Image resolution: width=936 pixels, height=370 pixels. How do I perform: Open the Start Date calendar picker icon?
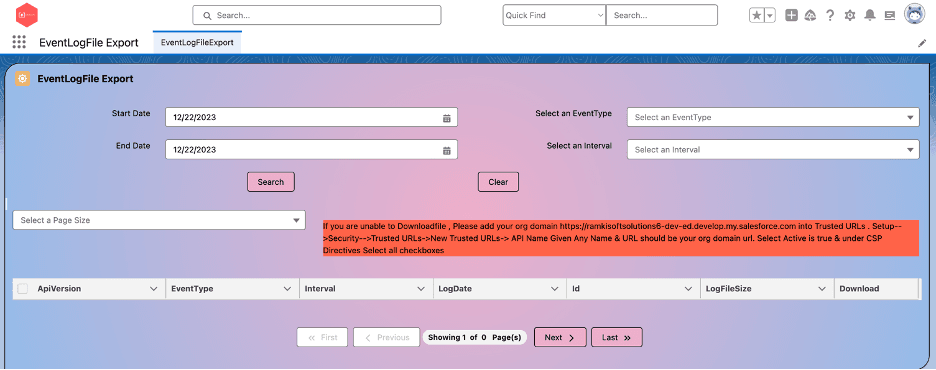[447, 118]
